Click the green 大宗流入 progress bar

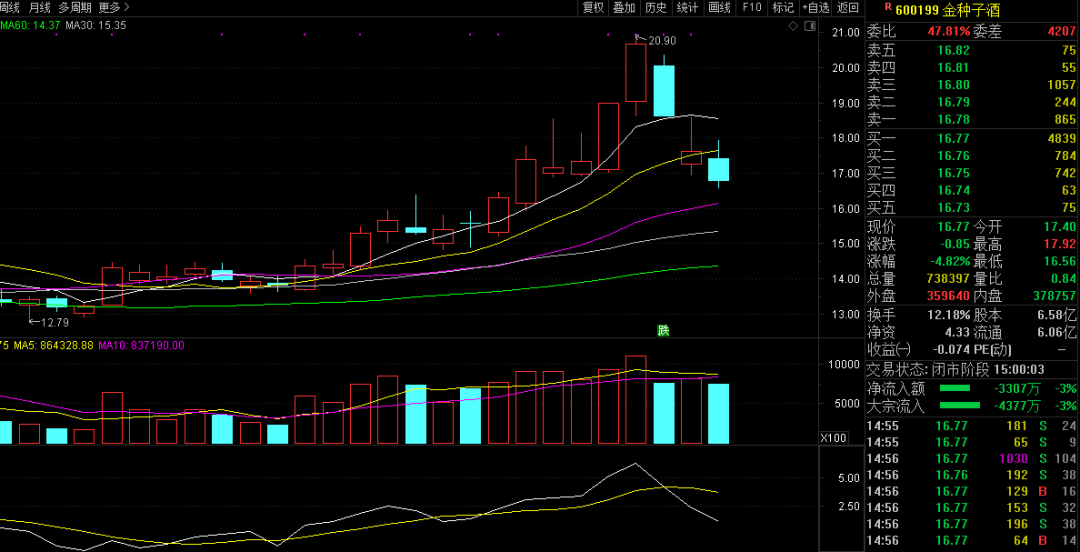pyautogui.click(x=960, y=405)
